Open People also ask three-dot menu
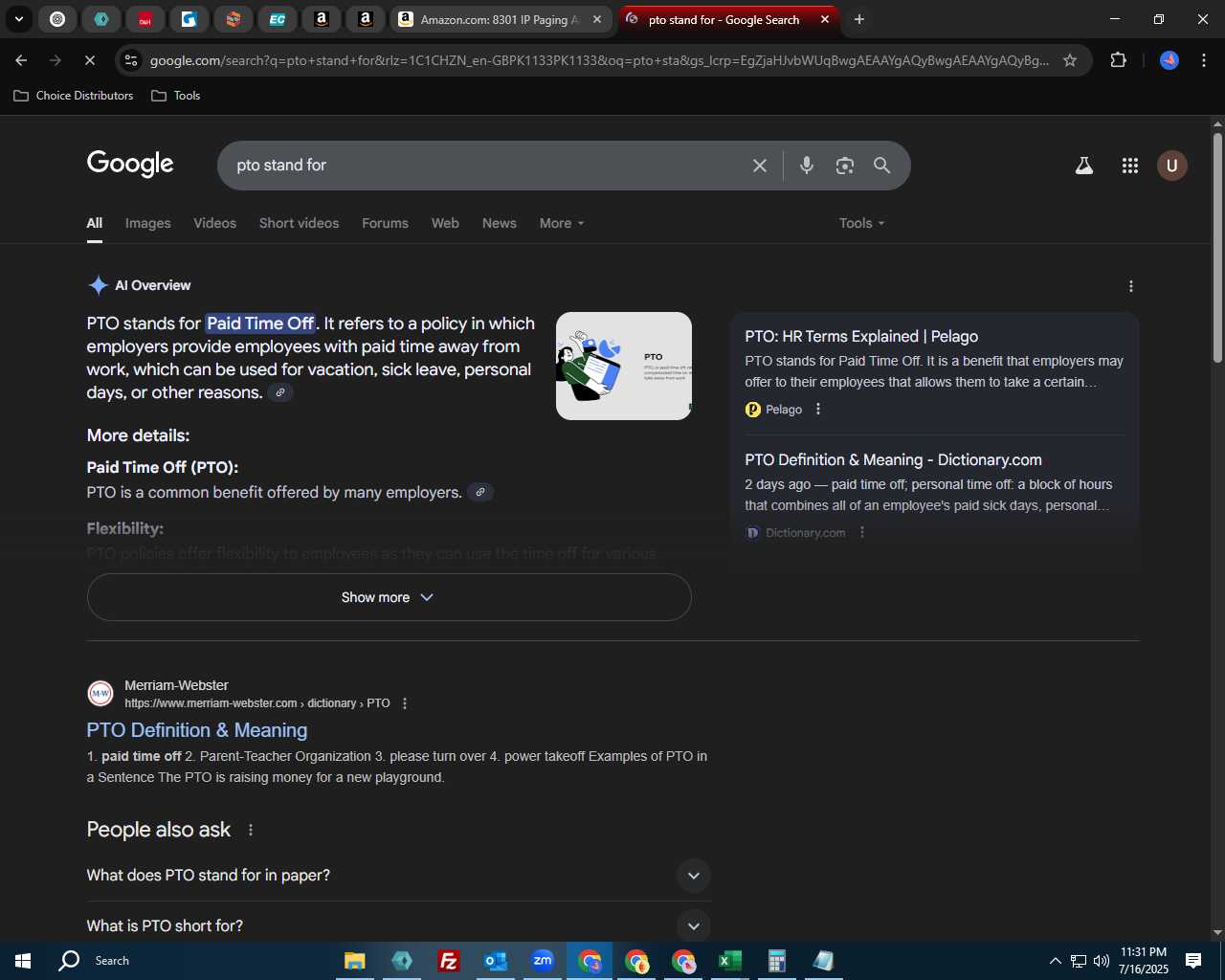The height and width of the screenshot is (980, 1225). 251,830
